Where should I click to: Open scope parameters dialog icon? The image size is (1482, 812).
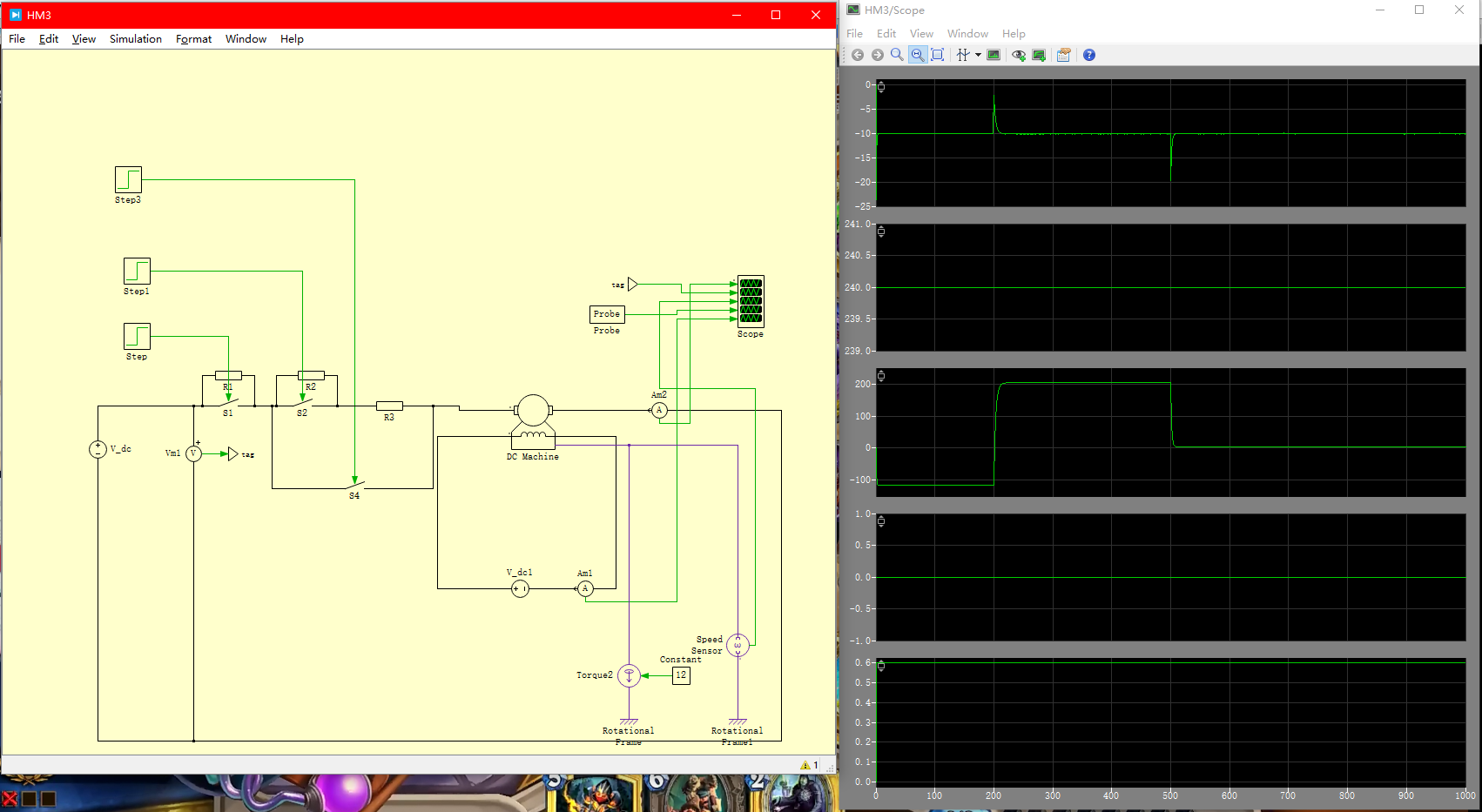pos(1063,55)
